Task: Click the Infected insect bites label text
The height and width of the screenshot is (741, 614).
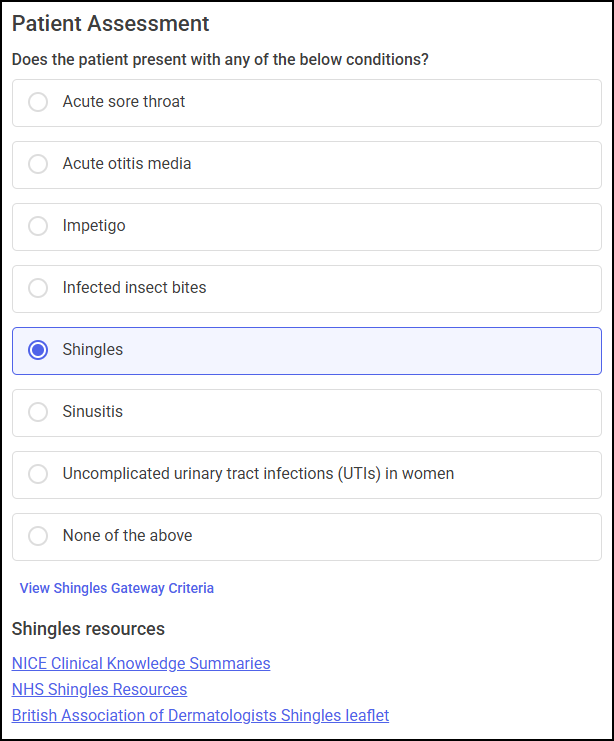Action: [134, 288]
